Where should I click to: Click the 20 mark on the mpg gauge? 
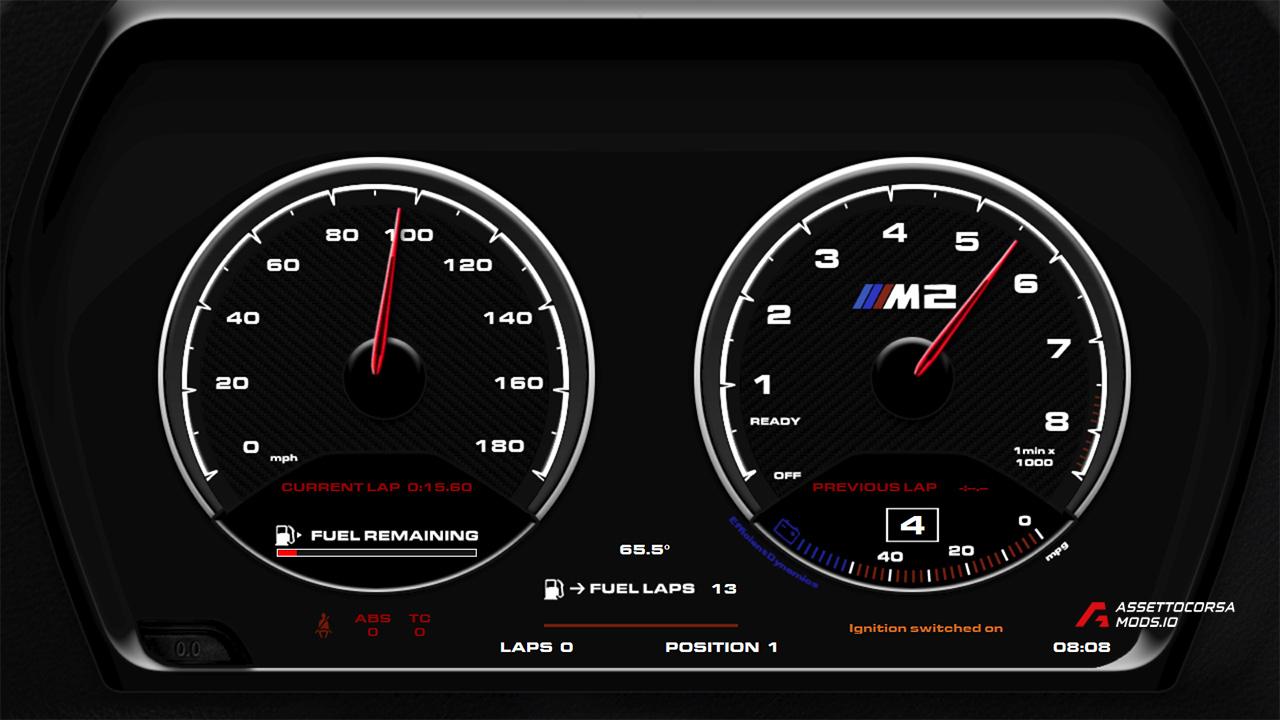tap(961, 551)
